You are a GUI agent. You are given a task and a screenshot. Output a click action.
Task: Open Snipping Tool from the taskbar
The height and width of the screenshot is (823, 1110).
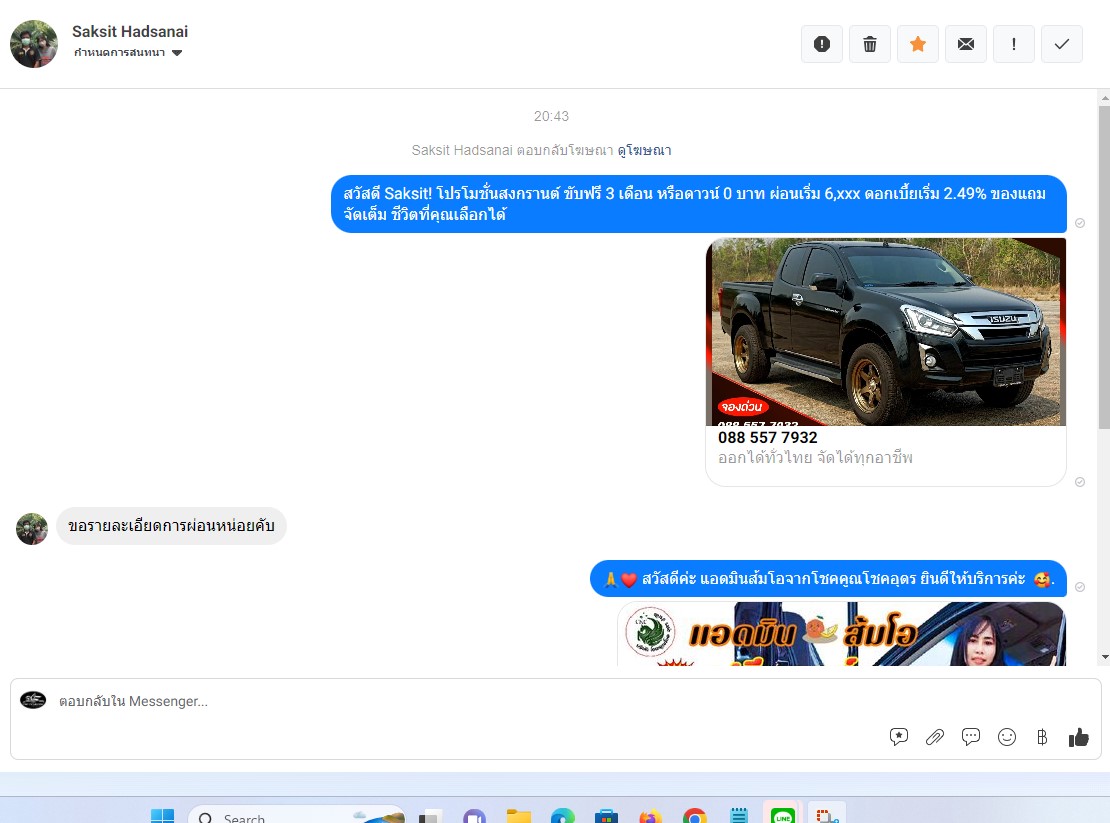[x=826, y=815]
